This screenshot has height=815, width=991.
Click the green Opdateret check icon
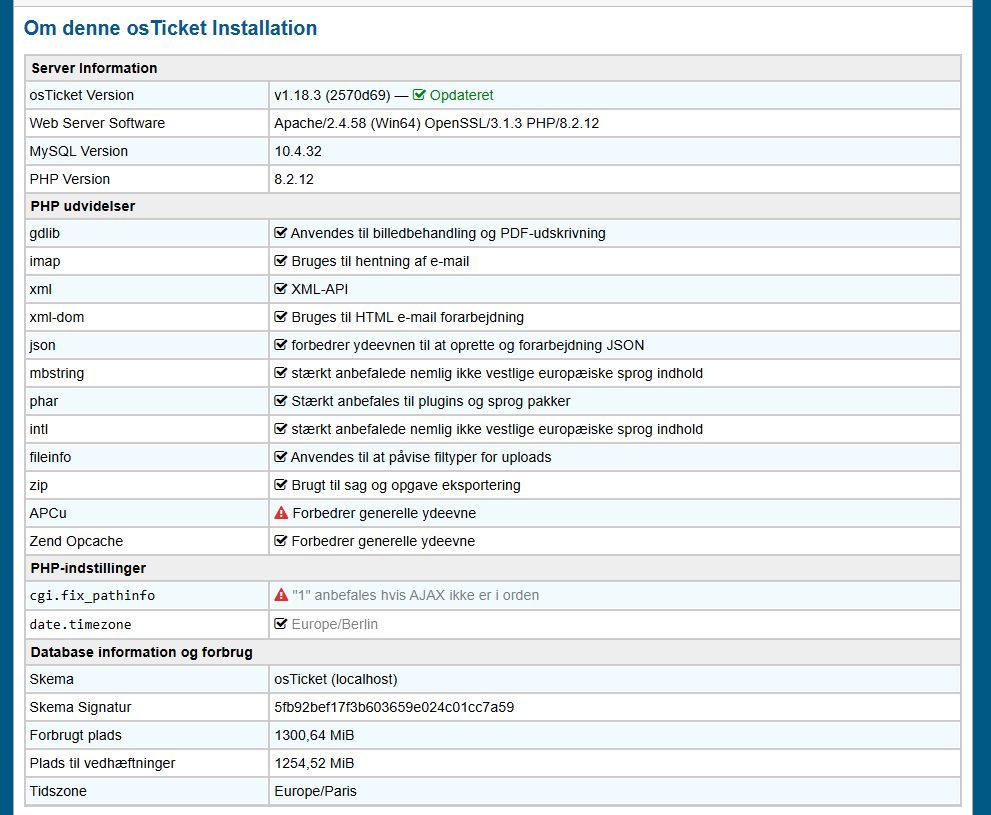(x=419, y=95)
